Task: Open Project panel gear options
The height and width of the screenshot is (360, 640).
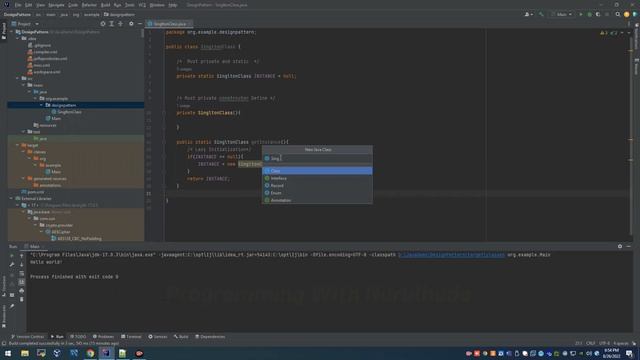Action: coord(131,24)
